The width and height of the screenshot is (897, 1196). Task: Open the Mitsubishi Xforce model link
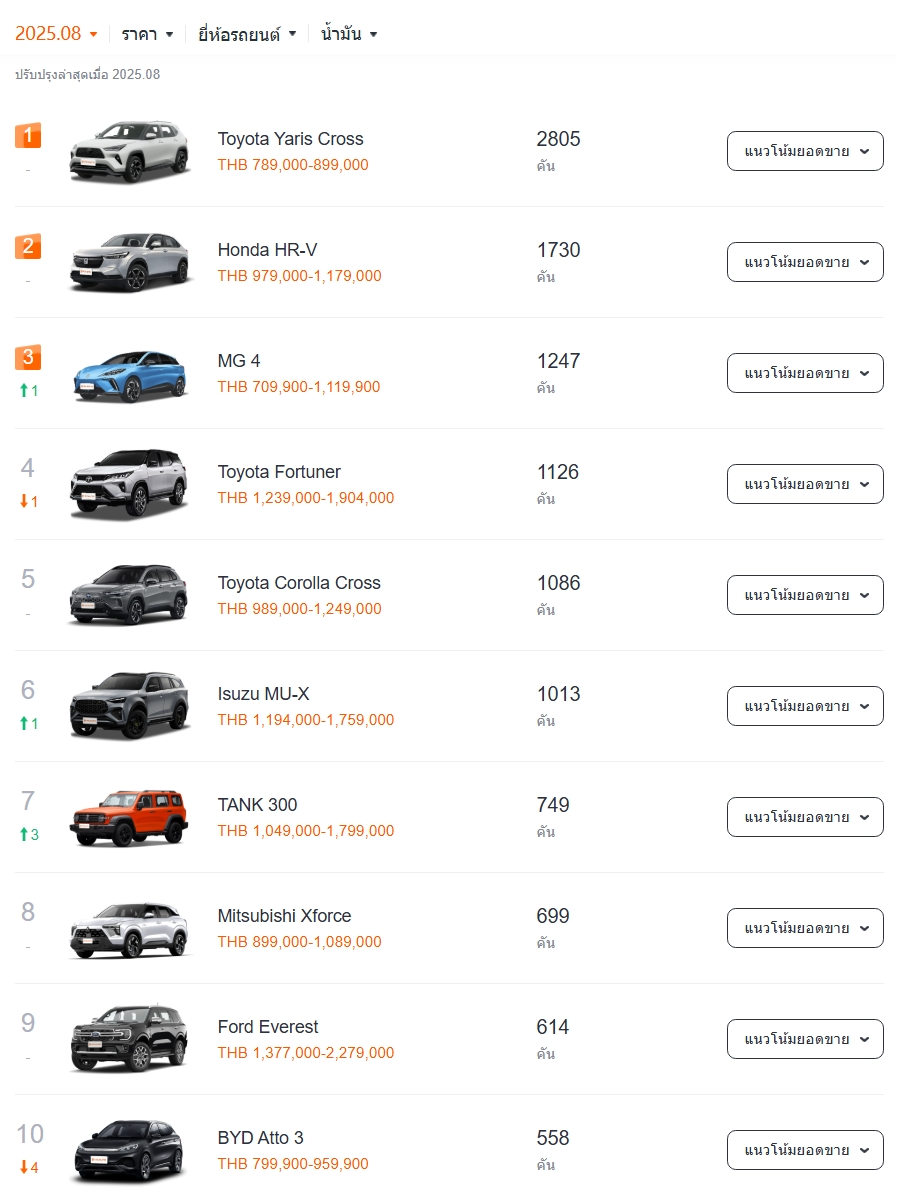pos(284,916)
